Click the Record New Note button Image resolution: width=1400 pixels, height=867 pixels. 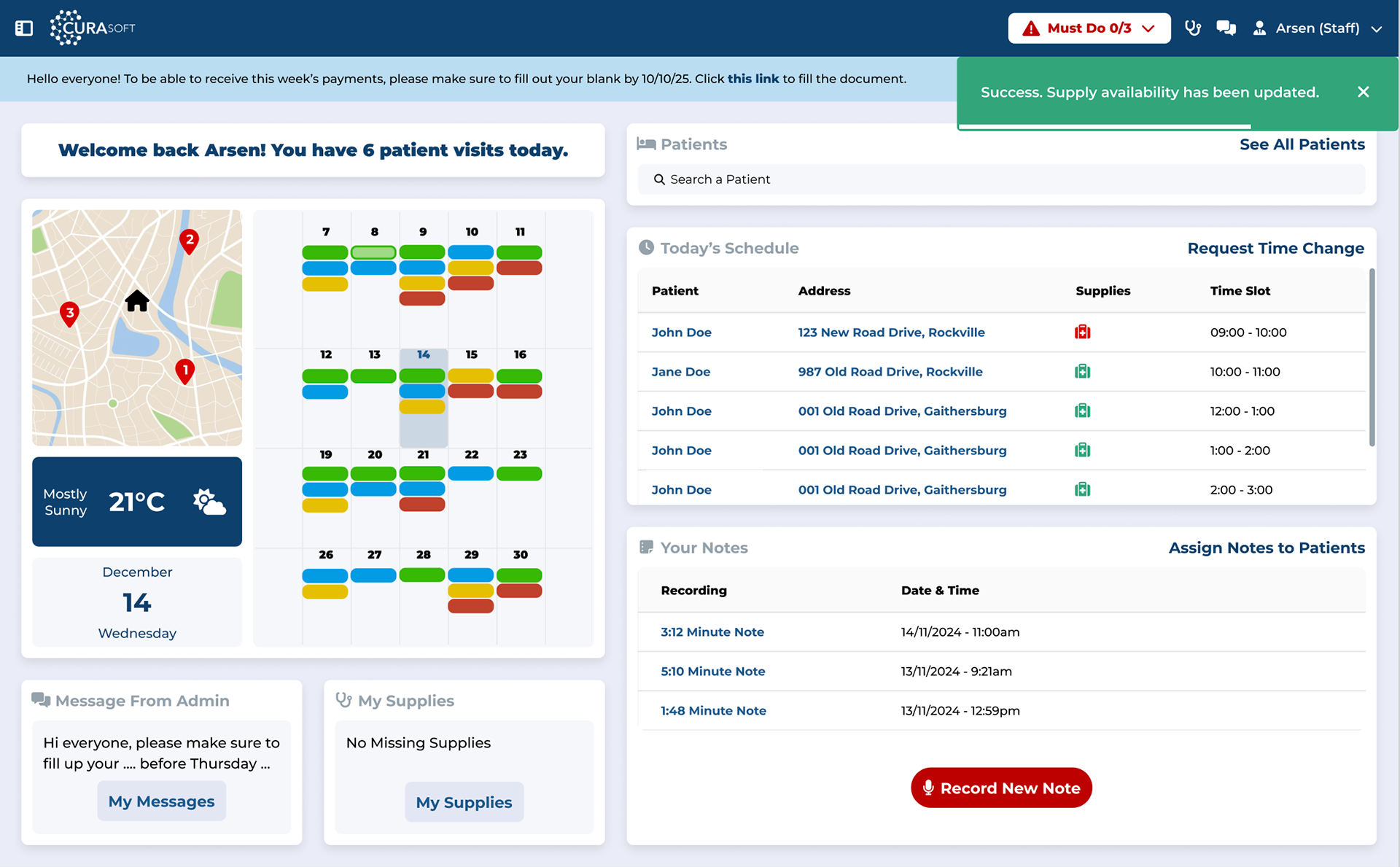click(x=1000, y=788)
